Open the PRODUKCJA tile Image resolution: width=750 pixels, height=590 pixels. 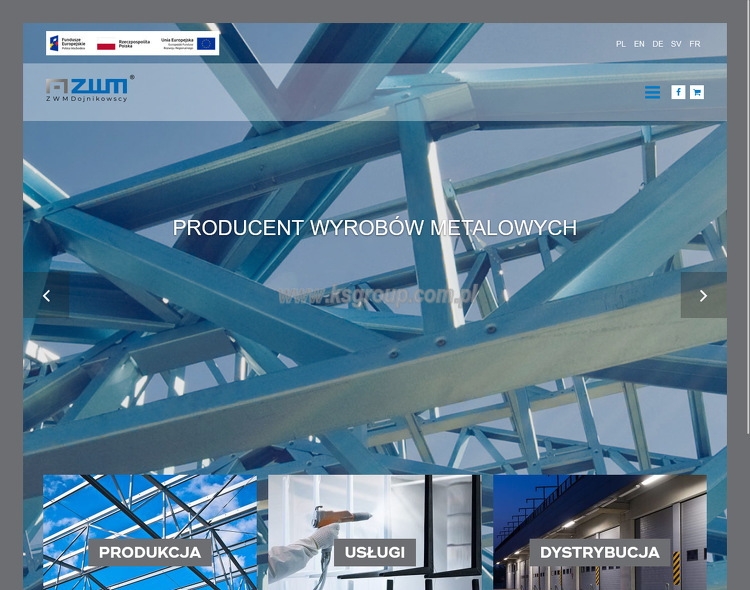[x=150, y=532]
